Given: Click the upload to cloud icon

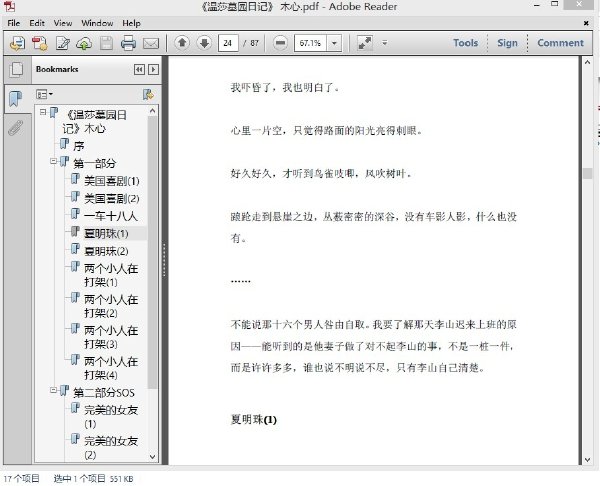Looking at the screenshot, I should point(84,43).
